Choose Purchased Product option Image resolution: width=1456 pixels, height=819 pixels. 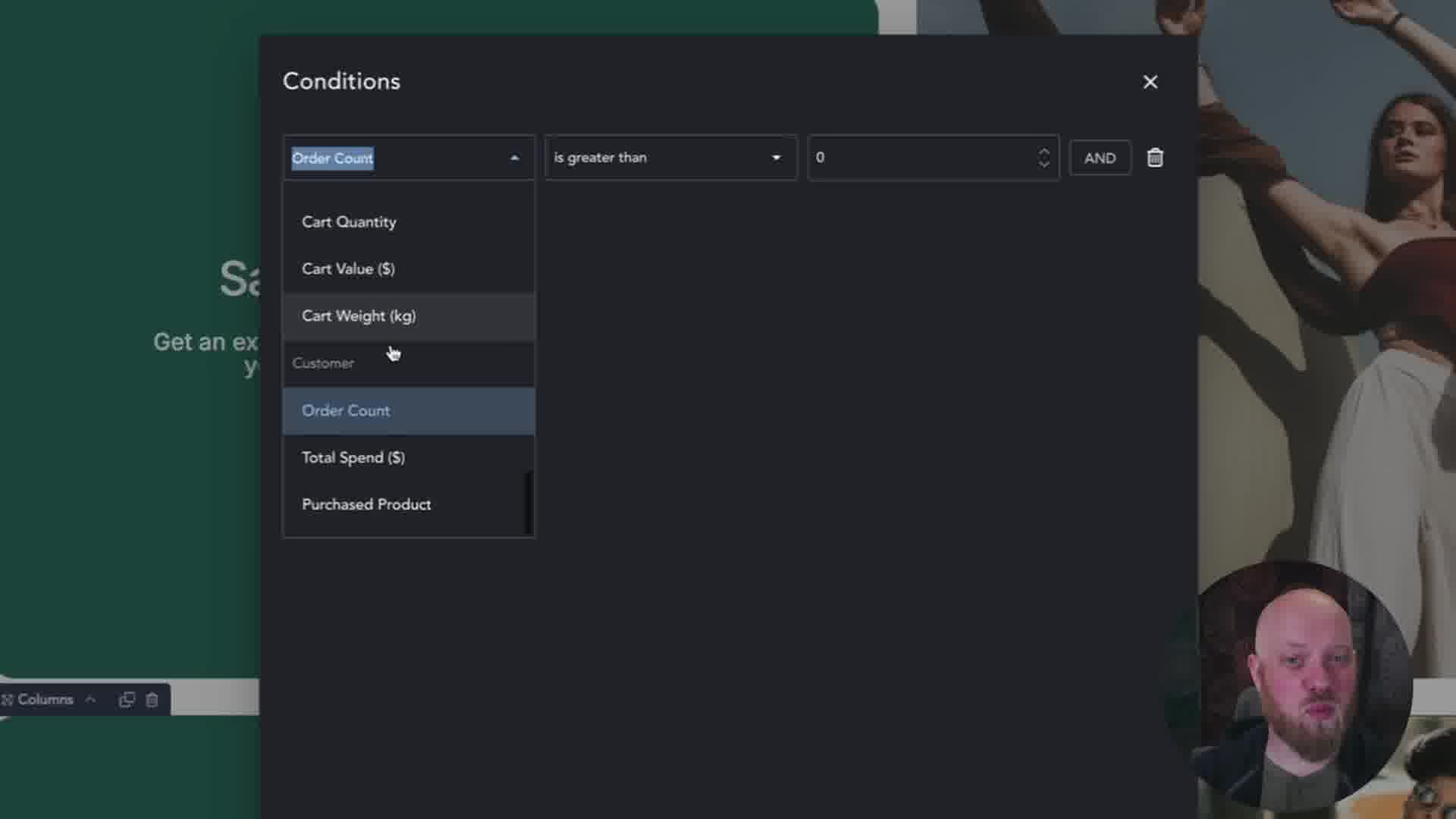pyautogui.click(x=409, y=505)
